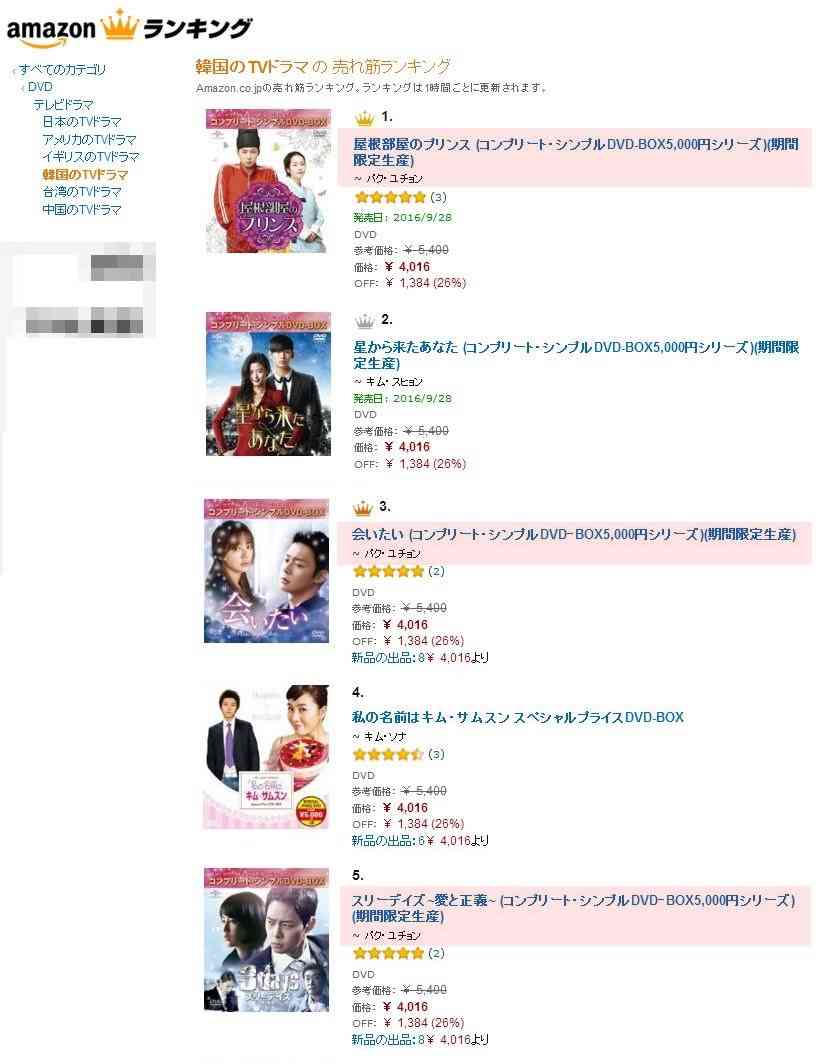Select 台湾のTVドラマ category
Viewport: 825px width, 1063px height.
[x=82, y=192]
